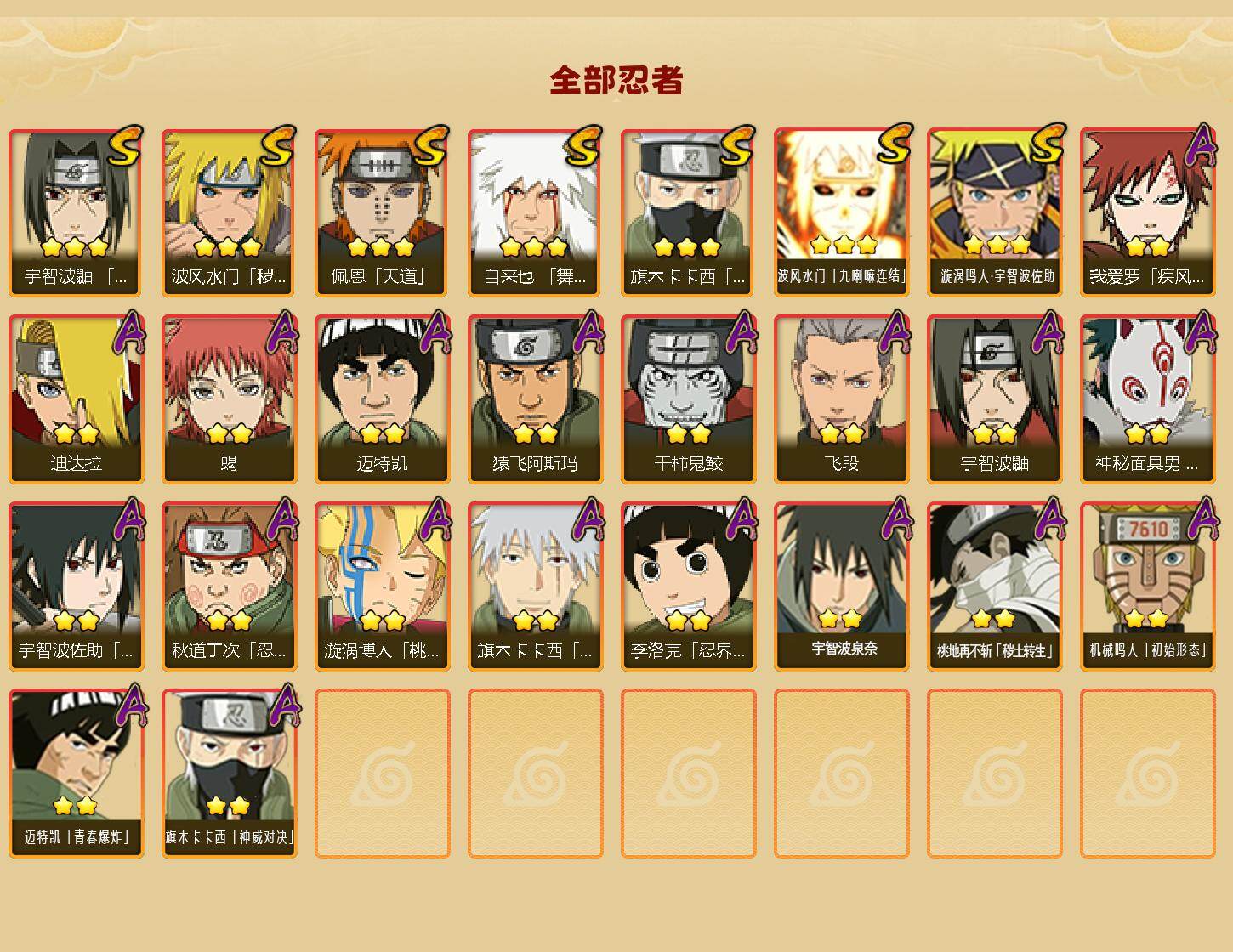Select the 波风水门「九喇嘛连结」card
The image size is (1233, 952).
841,212
